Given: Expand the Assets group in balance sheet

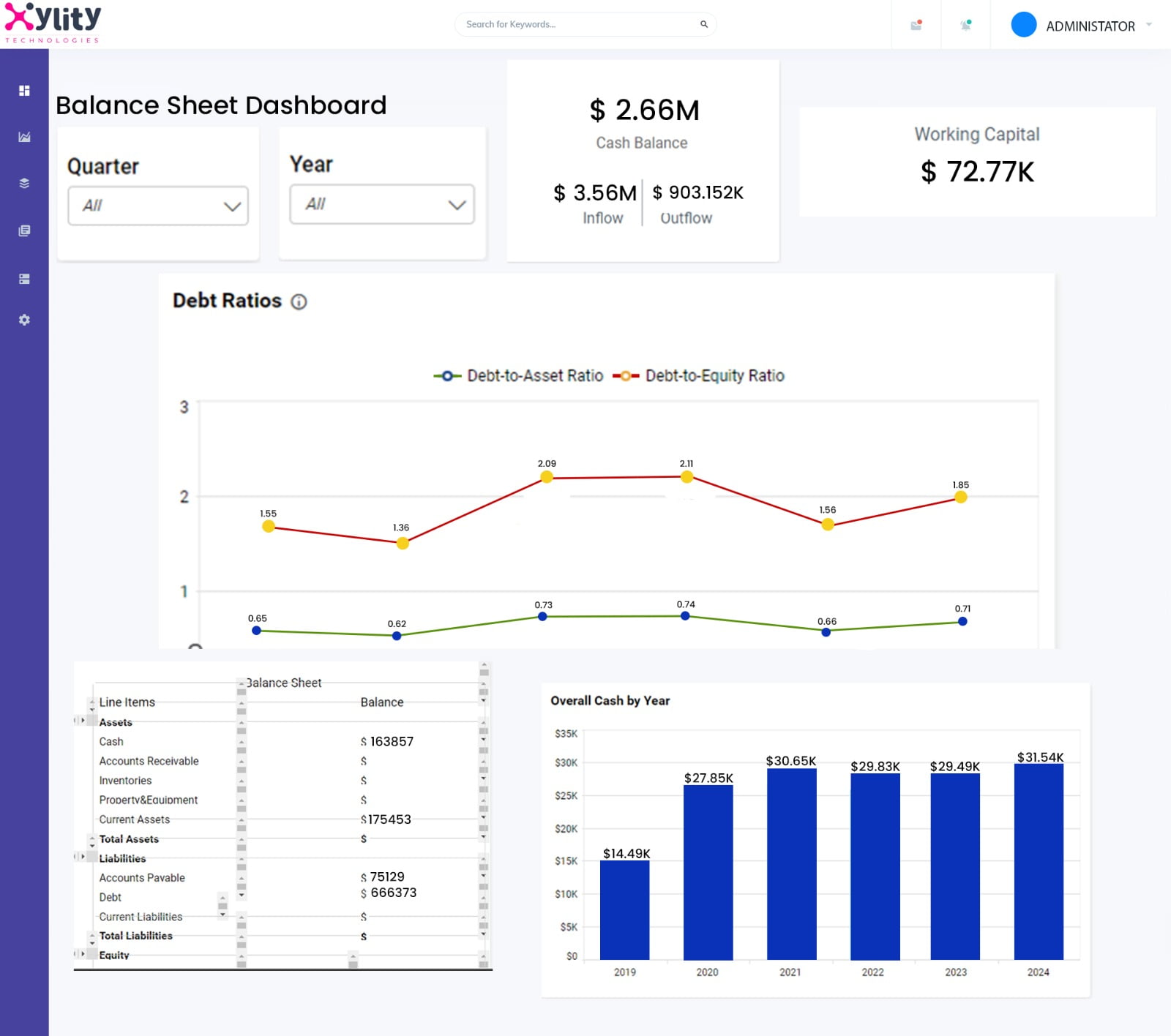Looking at the screenshot, I should pyautogui.click(x=83, y=721).
